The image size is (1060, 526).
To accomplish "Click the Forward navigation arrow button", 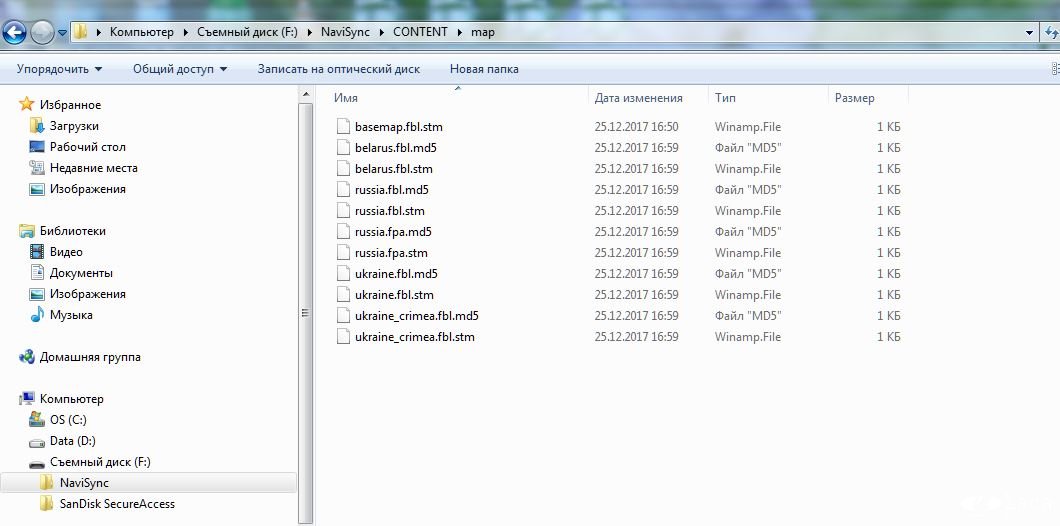I will pyautogui.click(x=42, y=32).
